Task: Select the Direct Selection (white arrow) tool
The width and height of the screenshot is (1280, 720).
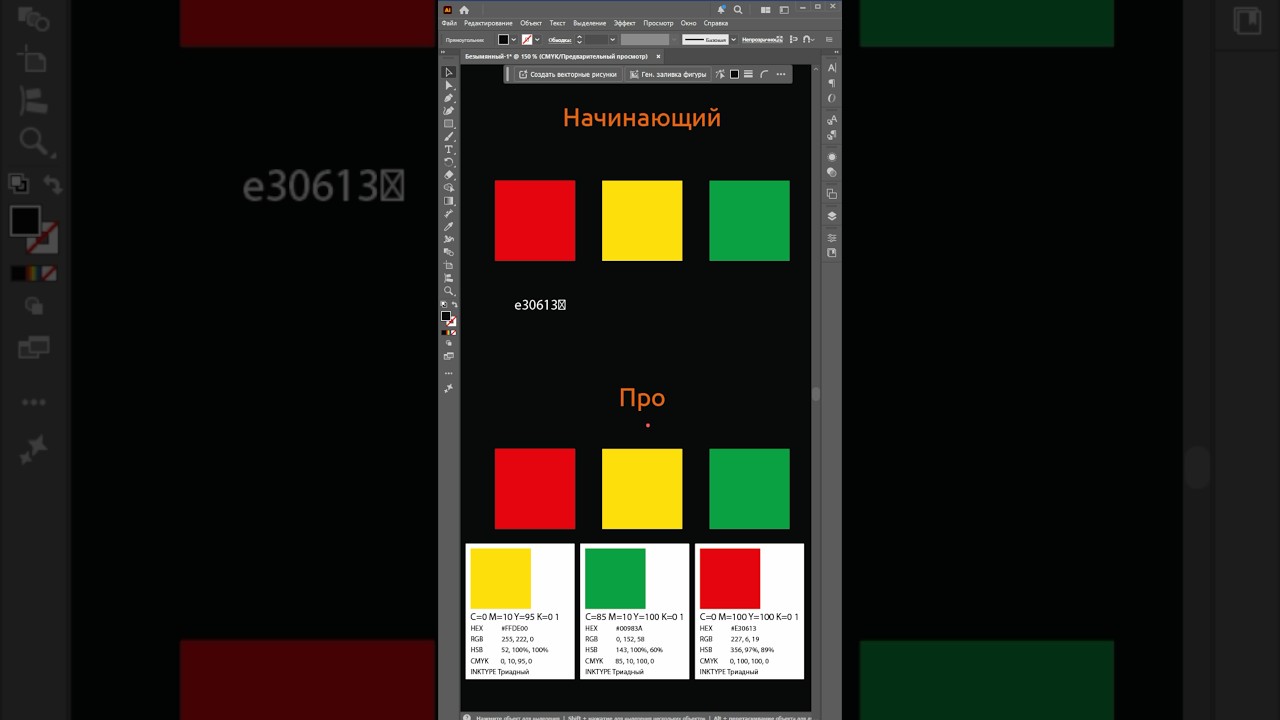Action: coord(448,85)
